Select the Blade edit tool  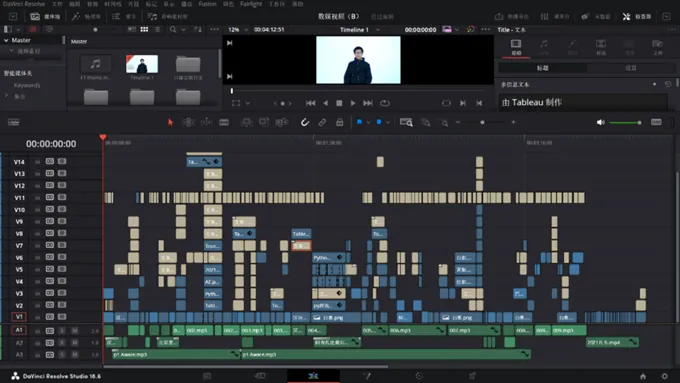point(224,122)
